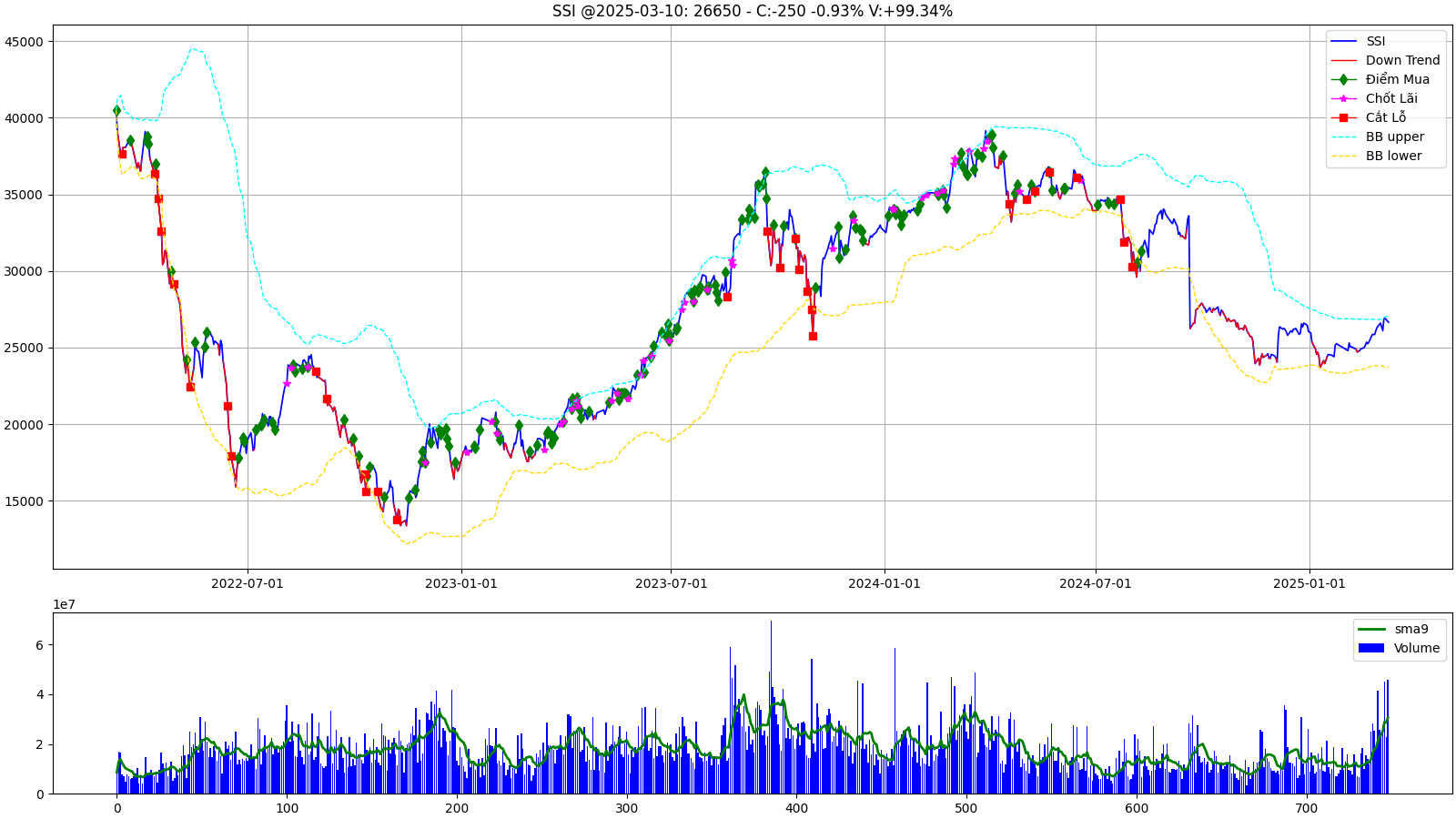Click the volume x-axis label 100

point(287,808)
